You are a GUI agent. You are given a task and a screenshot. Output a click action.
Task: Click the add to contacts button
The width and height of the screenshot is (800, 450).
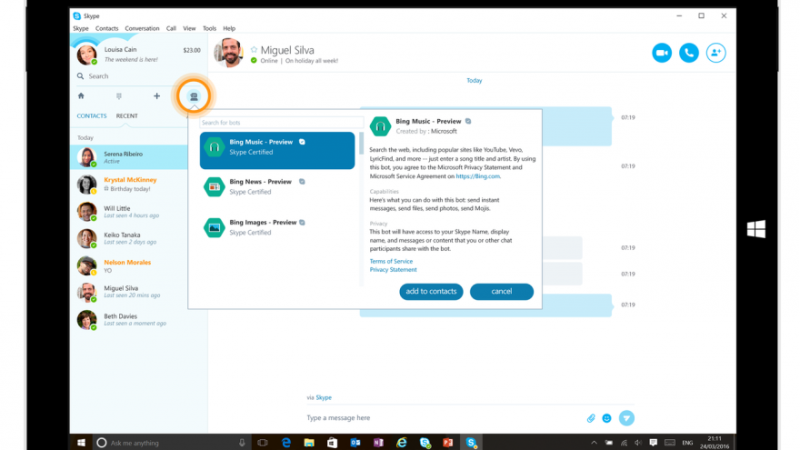click(430, 291)
